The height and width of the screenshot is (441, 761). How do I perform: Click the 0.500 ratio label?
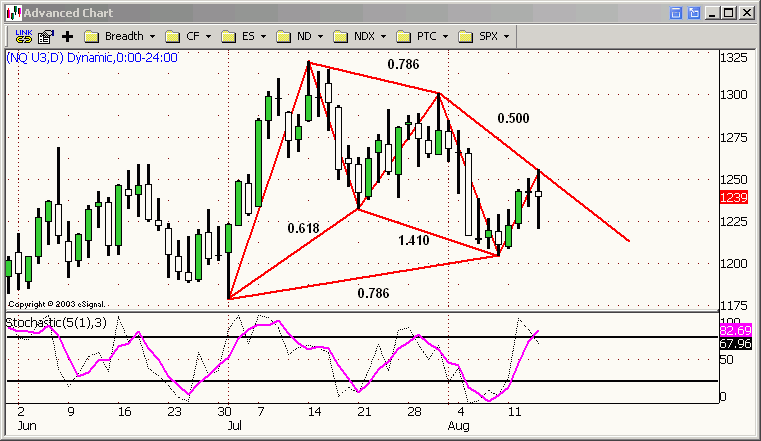pyautogui.click(x=513, y=118)
